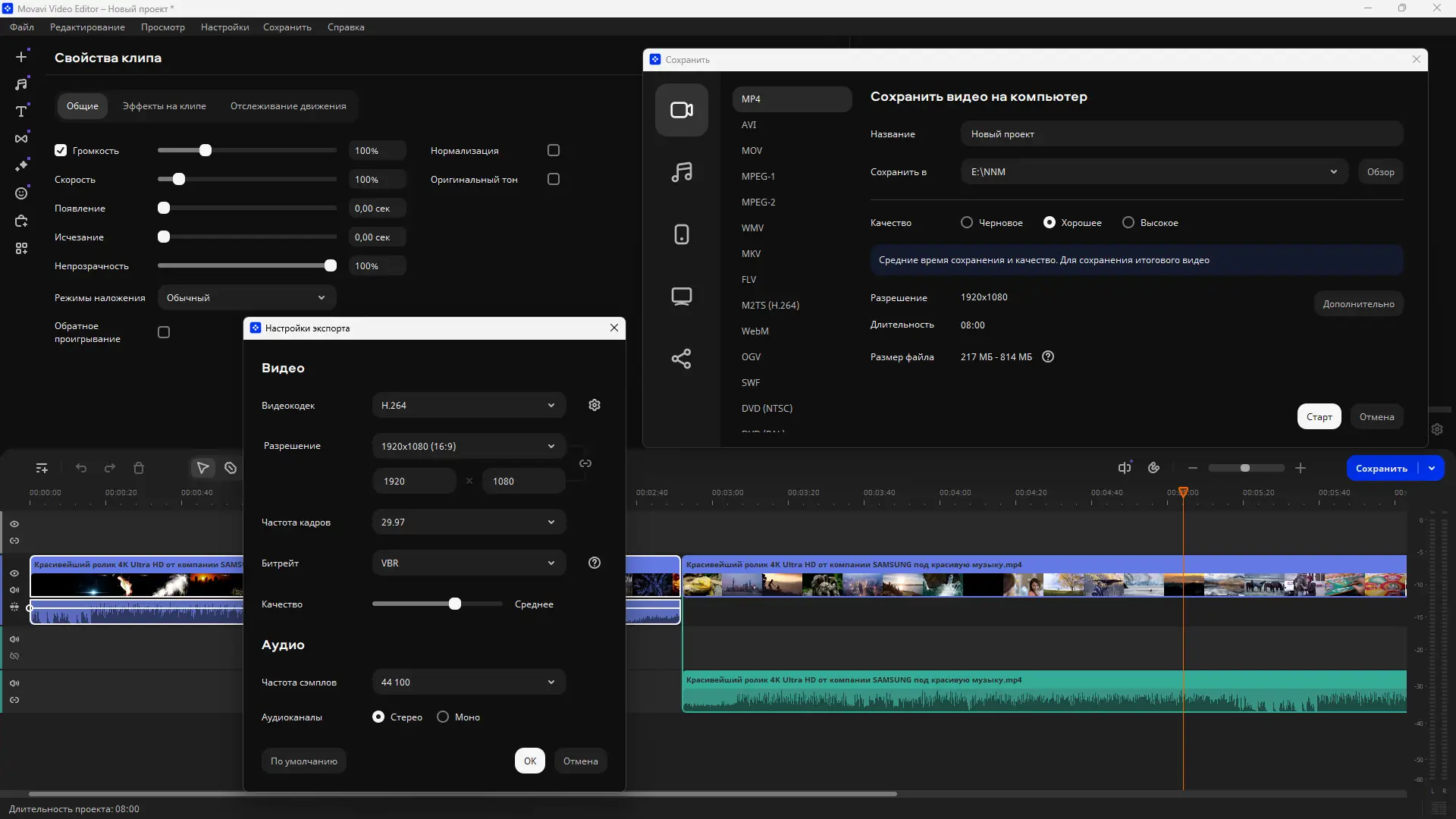The image size is (1456, 819).
Task: Click По умолчанию button
Action: (303, 761)
